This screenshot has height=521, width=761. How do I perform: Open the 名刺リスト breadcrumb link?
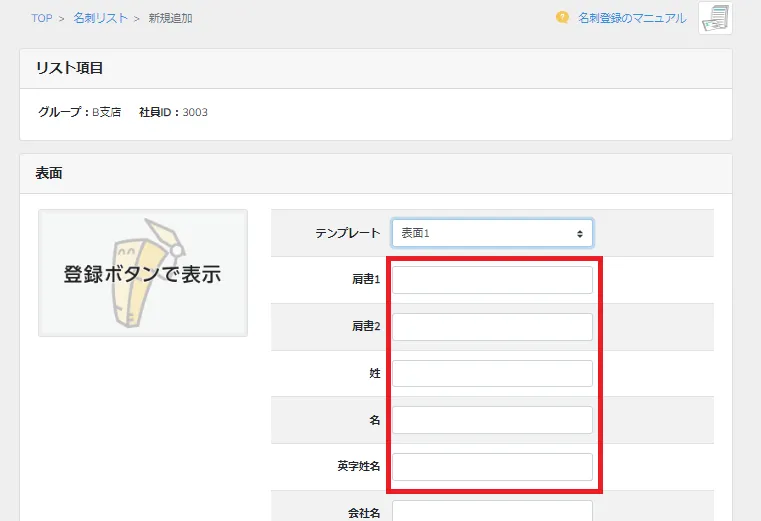pos(100,18)
